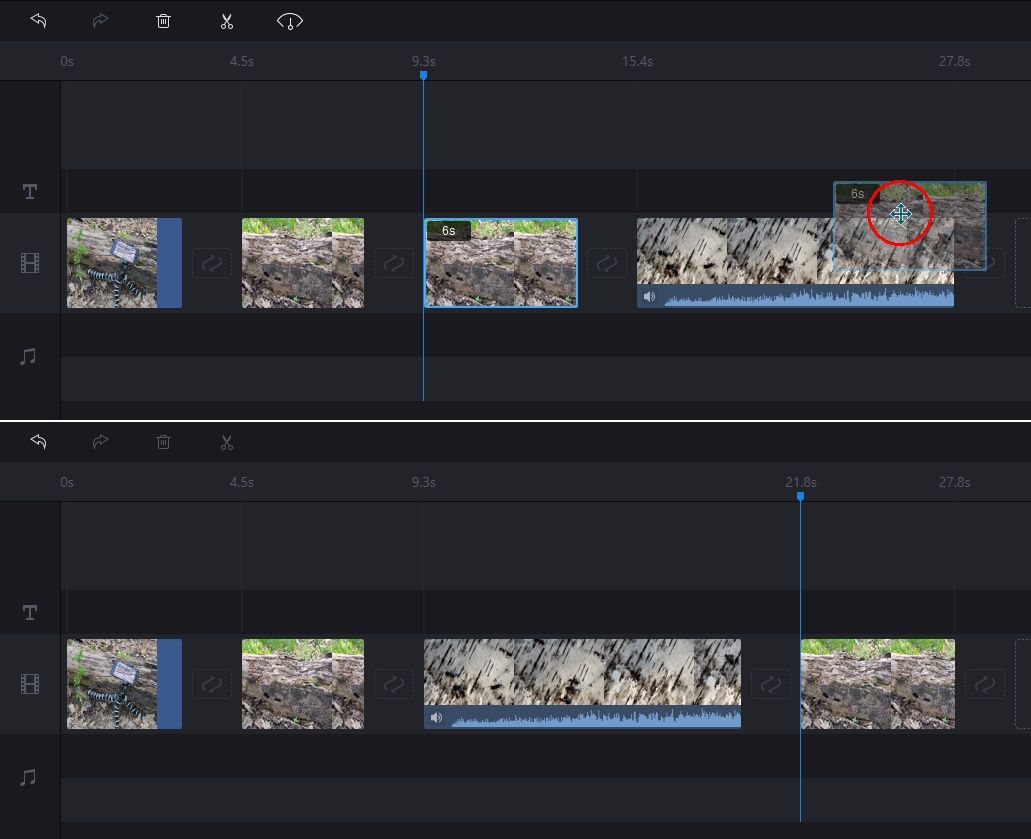1031x839 pixels.
Task: Click the video track film icon in the upper timeline
Action: point(30,263)
